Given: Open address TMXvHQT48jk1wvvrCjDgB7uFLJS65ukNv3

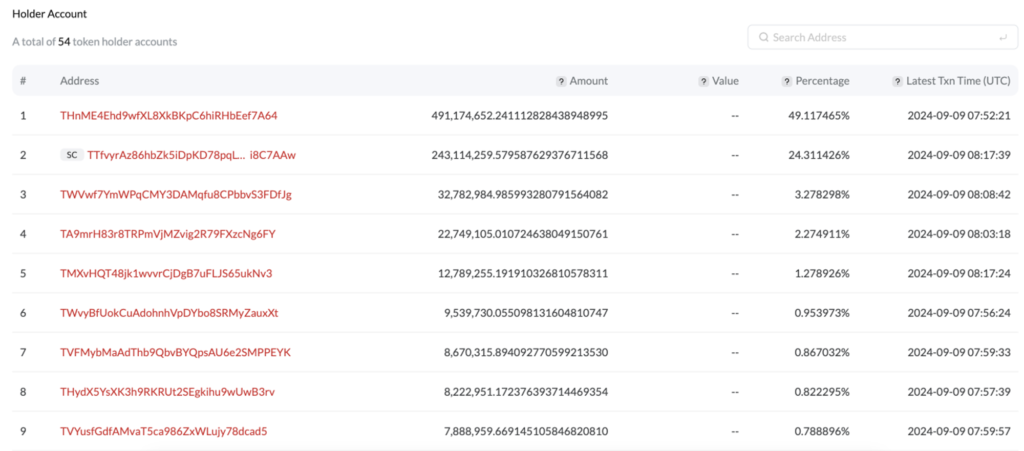Looking at the screenshot, I should (166, 273).
